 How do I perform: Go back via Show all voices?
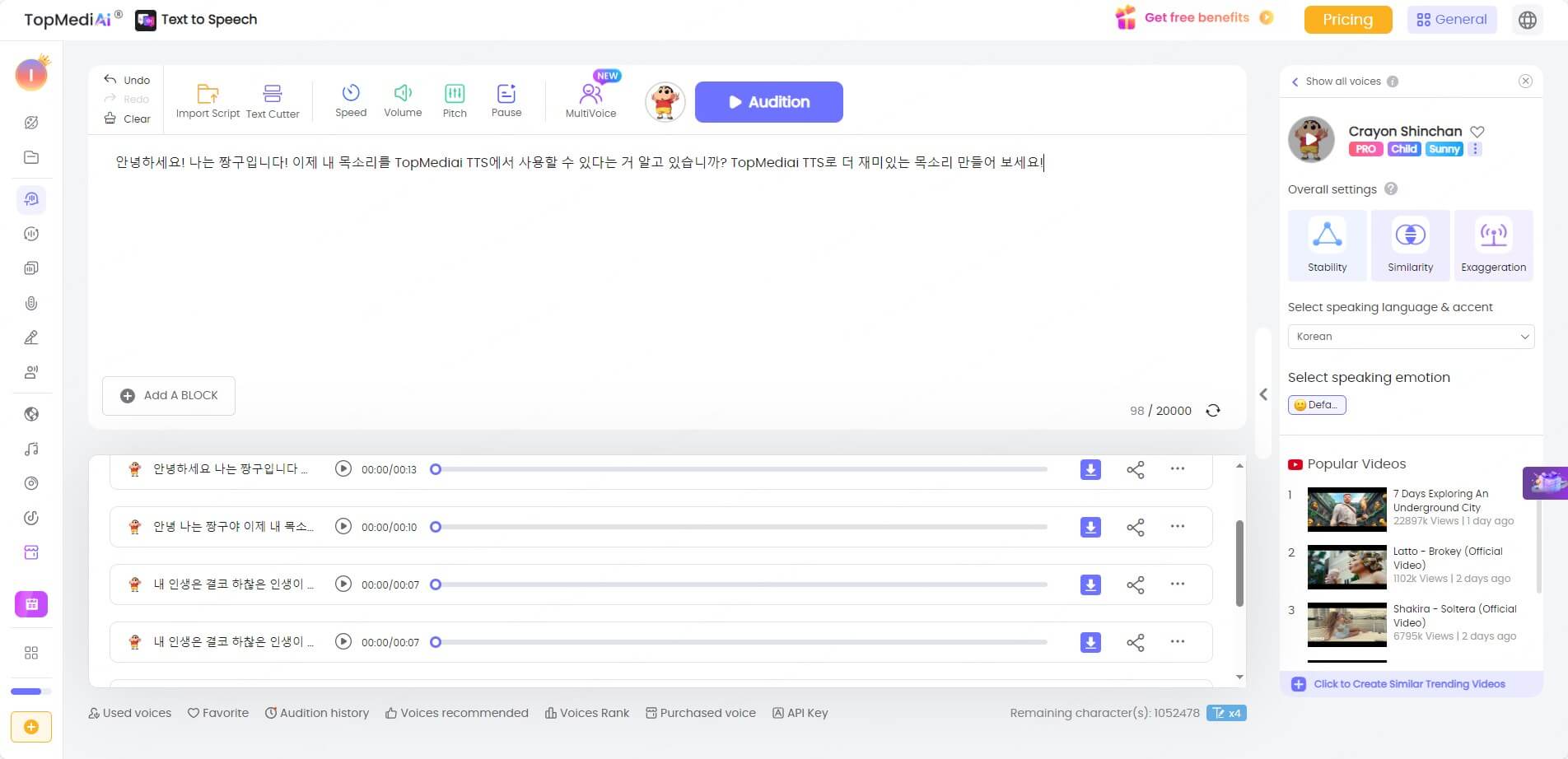[x=1336, y=81]
